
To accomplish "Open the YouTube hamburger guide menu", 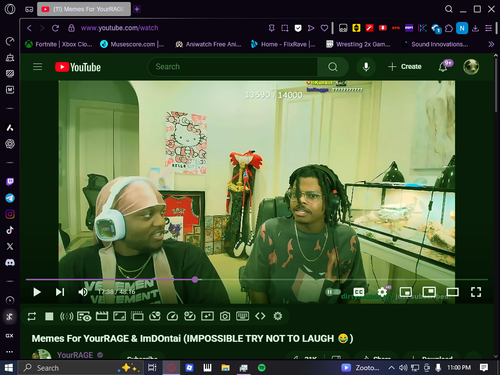I will click(x=37, y=67).
